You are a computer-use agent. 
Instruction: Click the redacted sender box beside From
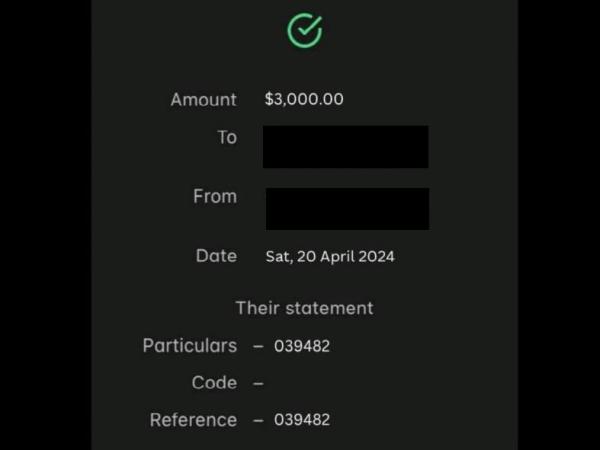(347, 209)
